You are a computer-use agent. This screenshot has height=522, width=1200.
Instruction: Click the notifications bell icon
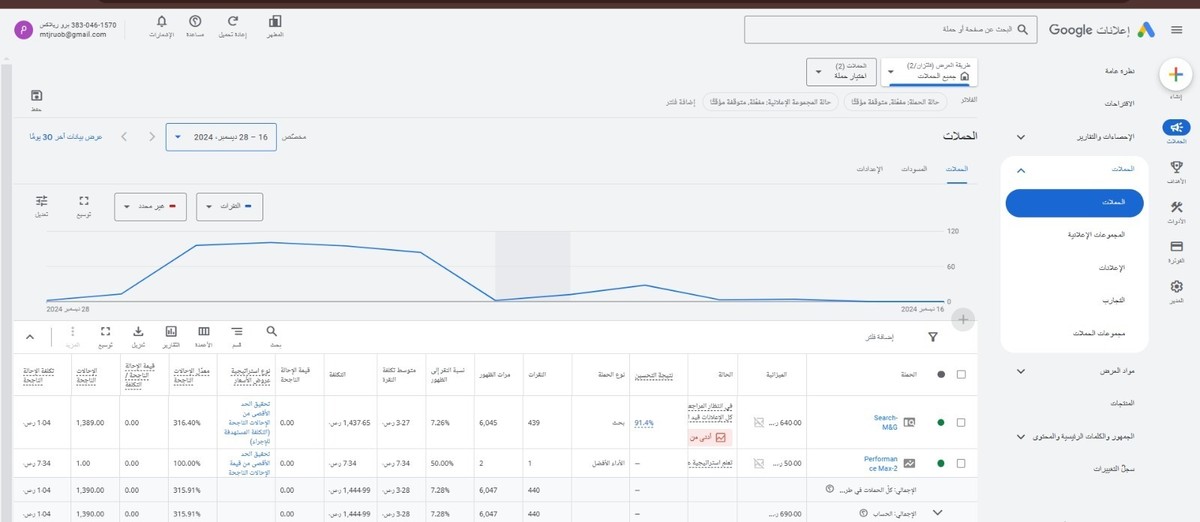(162, 21)
